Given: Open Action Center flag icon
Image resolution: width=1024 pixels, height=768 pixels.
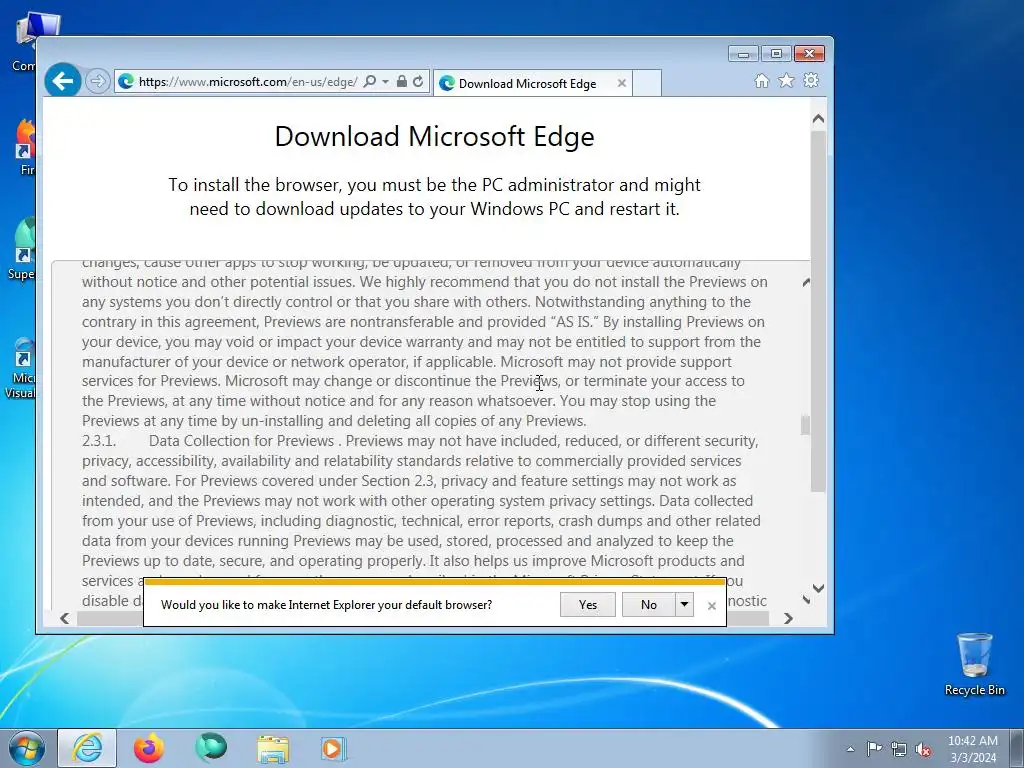Looking at the screenshot, I should click(874, 749).
